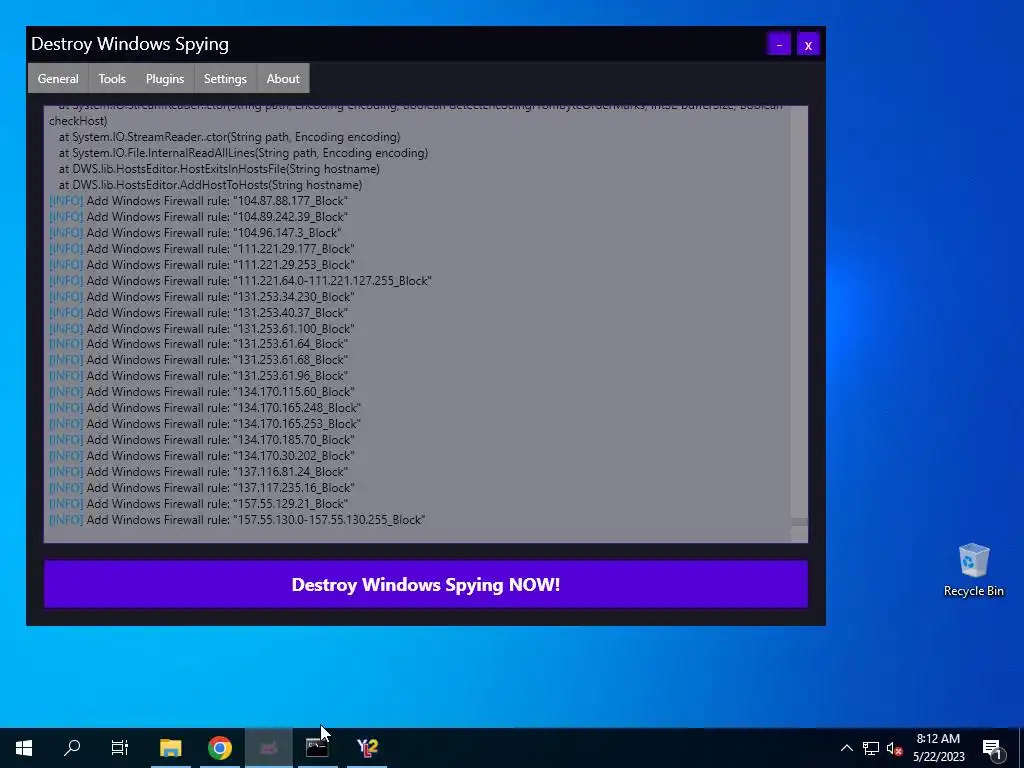Open the Windows Start menu

click(x=24, y=747)
